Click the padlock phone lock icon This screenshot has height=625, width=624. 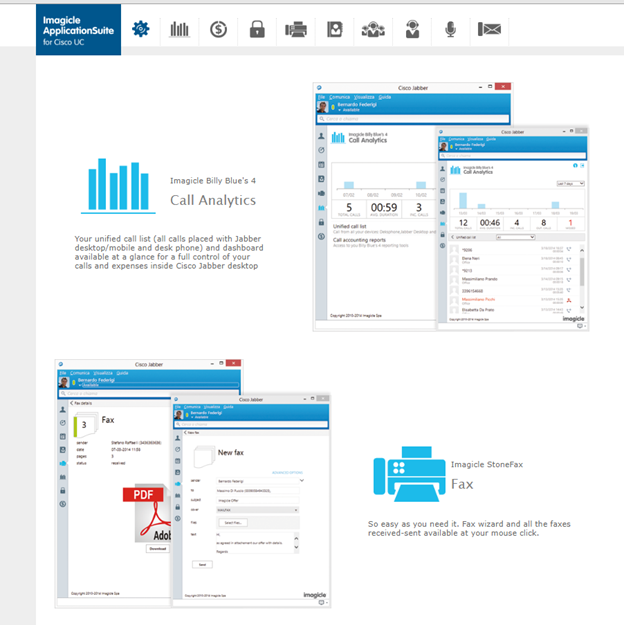pyautogui.click(x=257, y=29)
